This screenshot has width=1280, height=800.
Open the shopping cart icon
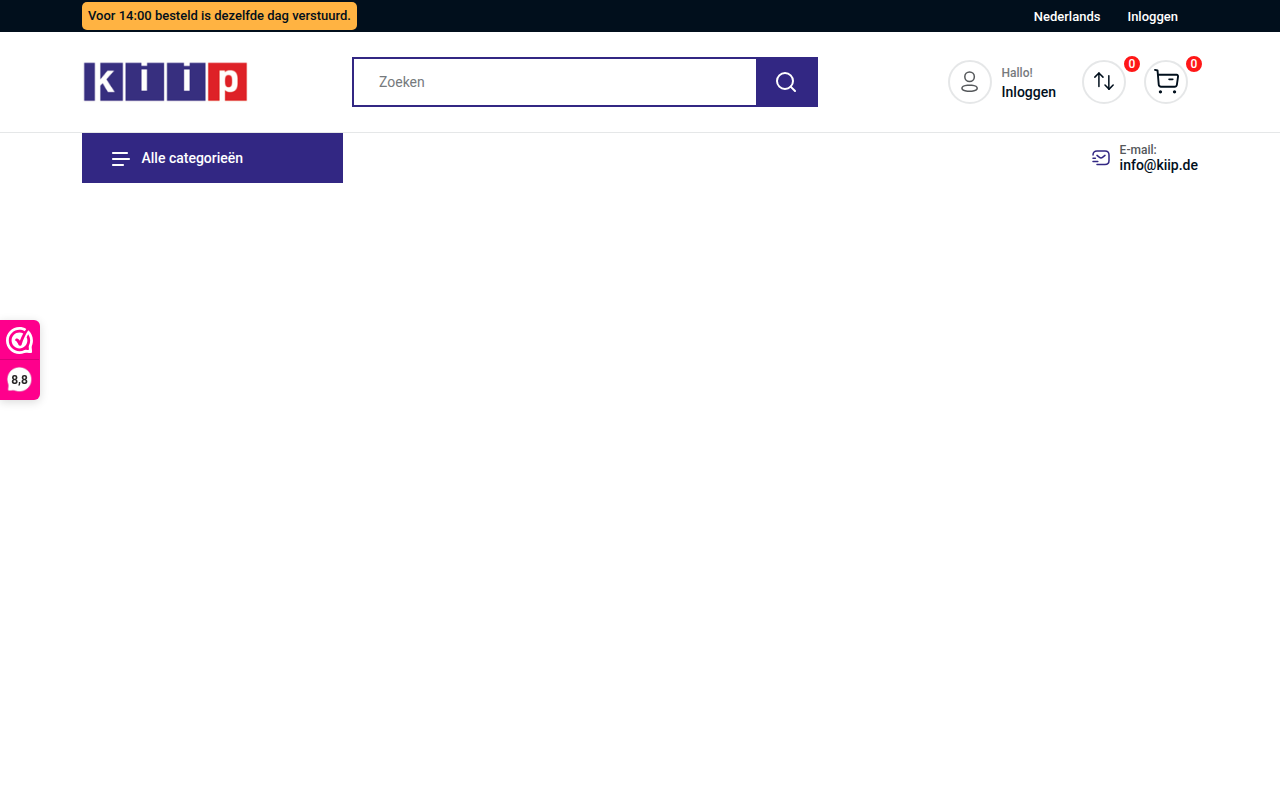1166,82
